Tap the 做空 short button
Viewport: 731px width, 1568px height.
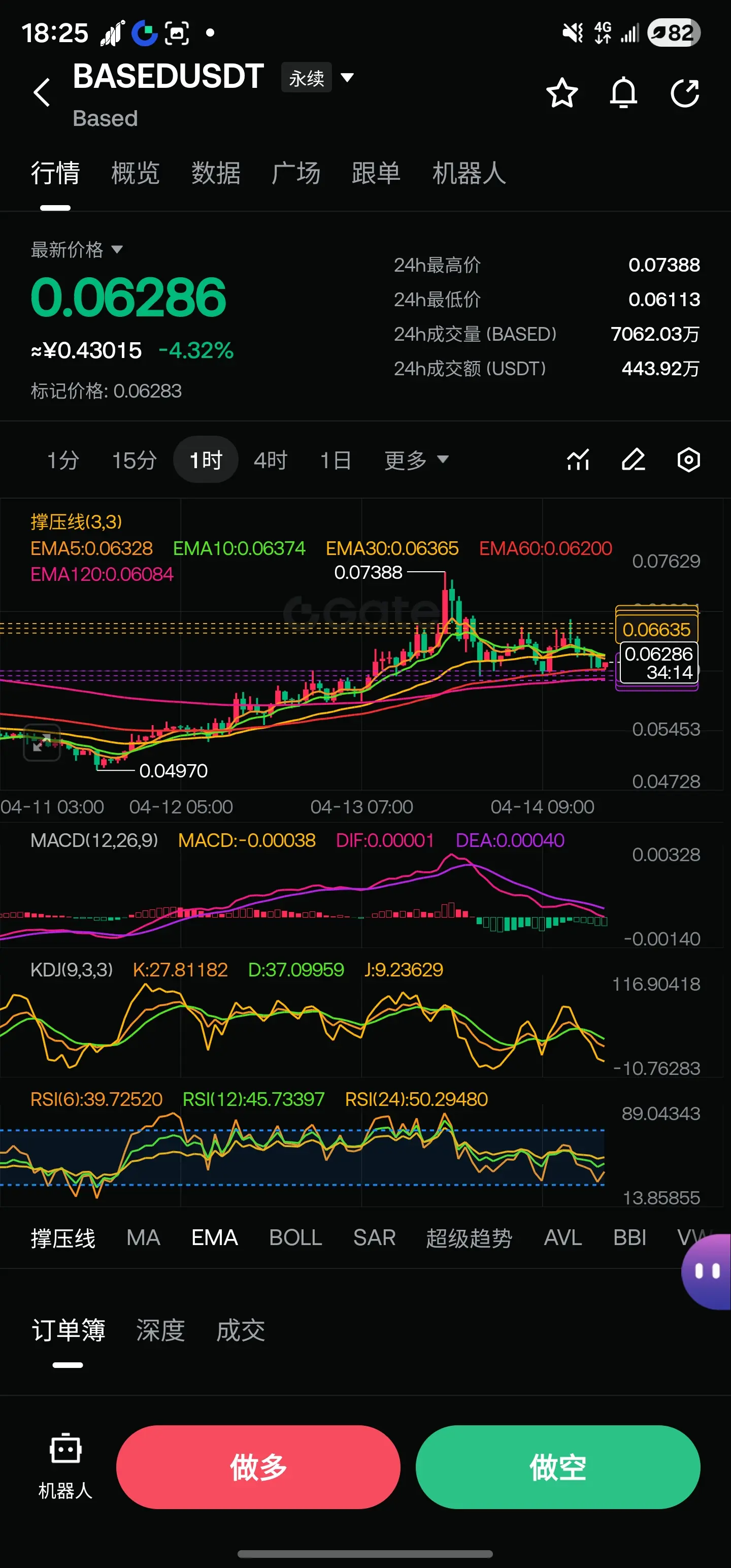558,1467
